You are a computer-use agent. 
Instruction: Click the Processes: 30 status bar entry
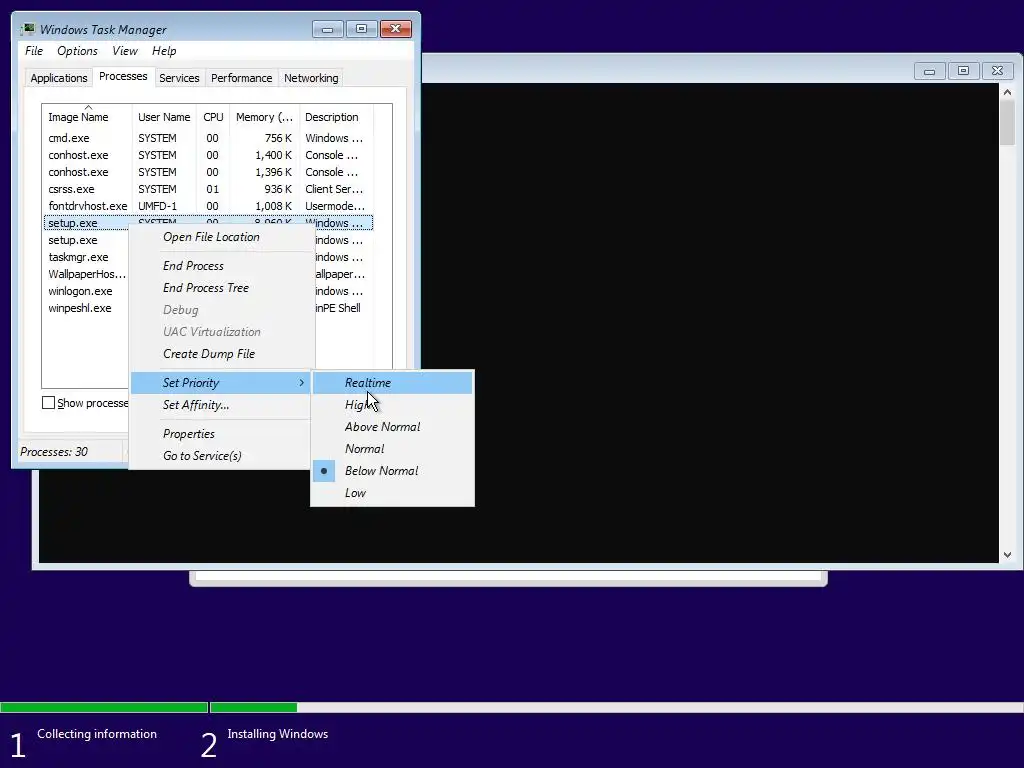pyautogui.click(x=54, y=452)
